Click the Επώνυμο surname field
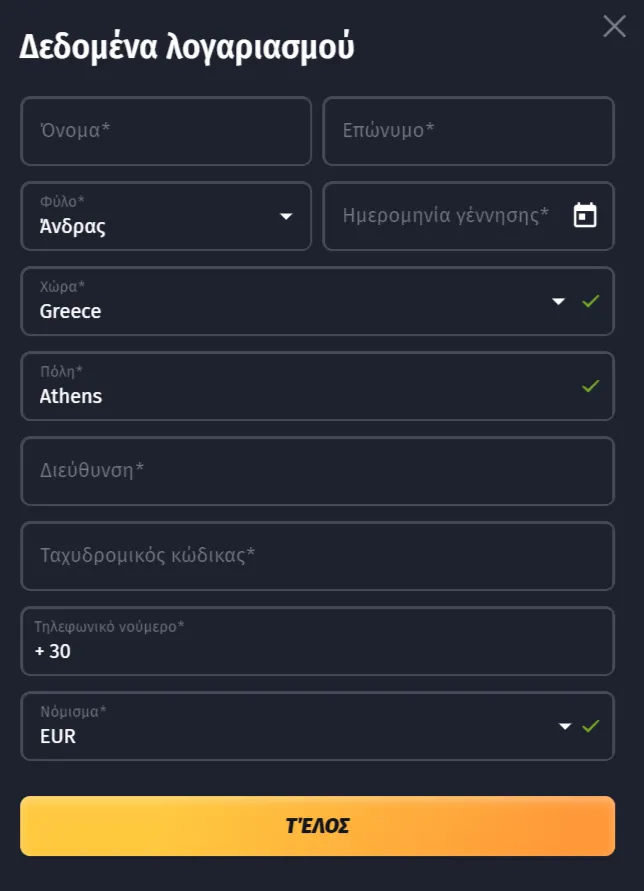644x891 pixels. tap(468, 131)
